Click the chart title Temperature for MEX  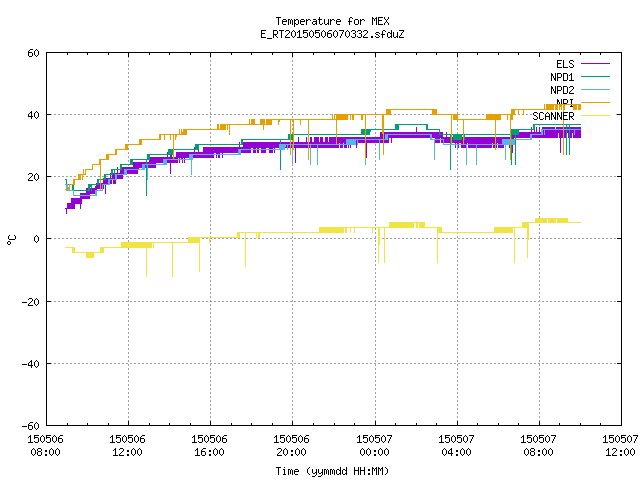point(332,21)
